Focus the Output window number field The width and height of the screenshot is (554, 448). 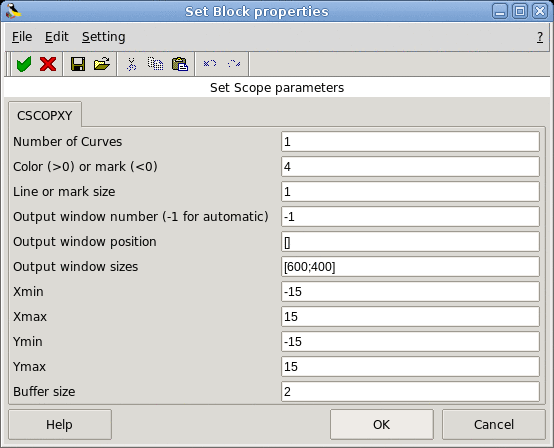click(x=410, y=217)
